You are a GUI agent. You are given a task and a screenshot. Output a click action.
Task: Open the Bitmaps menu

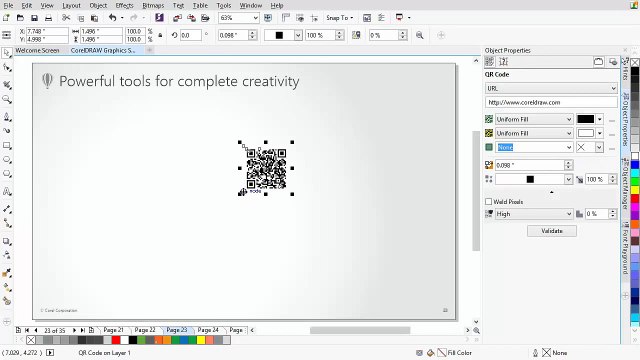click(153, 5)
